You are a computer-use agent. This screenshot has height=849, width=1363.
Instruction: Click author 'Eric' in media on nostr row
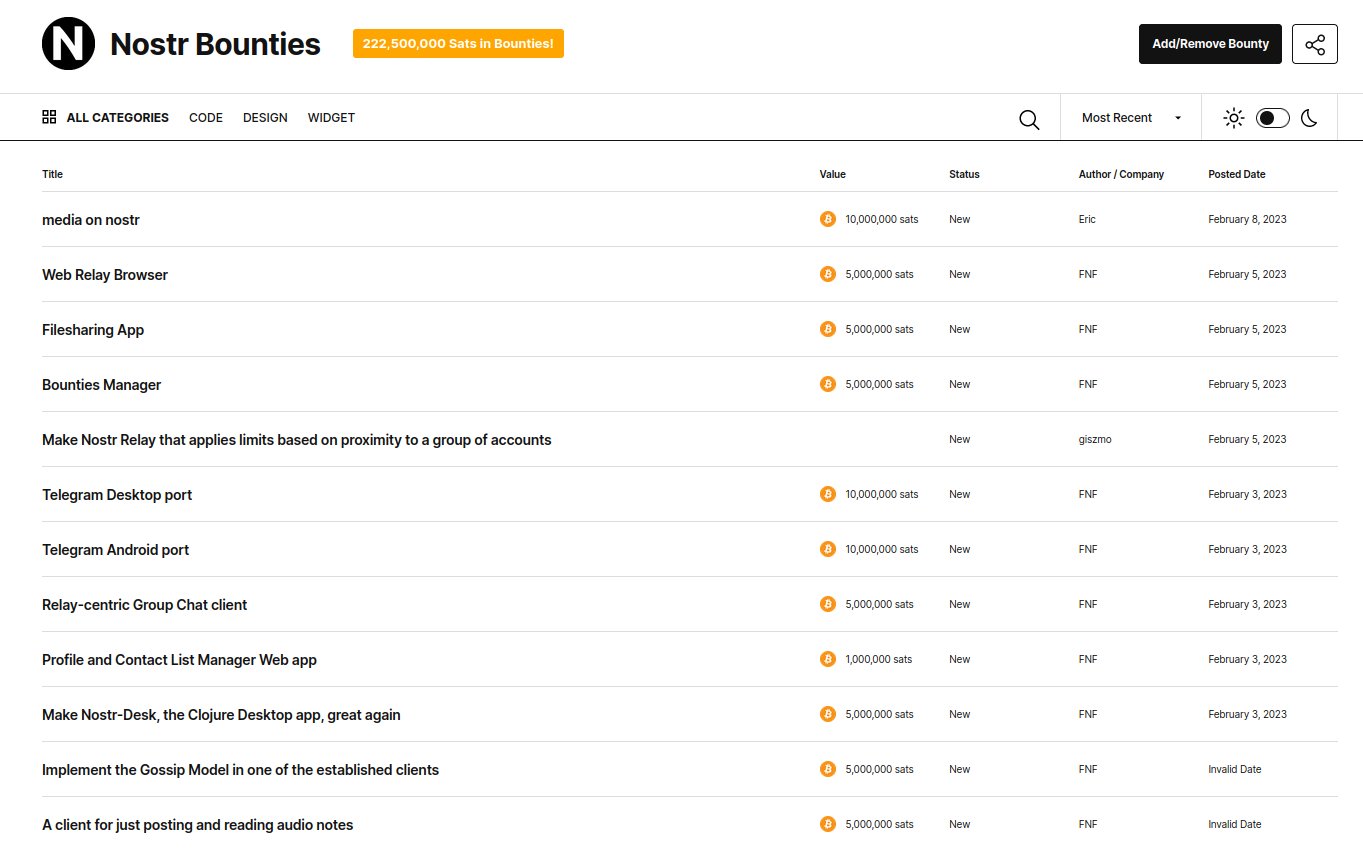(x=1087, y=219)
